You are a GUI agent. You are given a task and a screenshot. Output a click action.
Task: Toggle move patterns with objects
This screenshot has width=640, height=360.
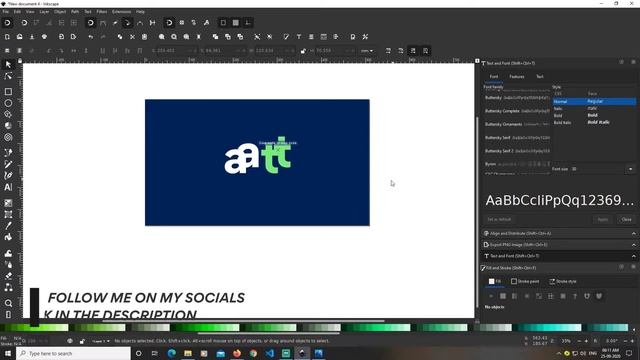click(x=425, y=51)
